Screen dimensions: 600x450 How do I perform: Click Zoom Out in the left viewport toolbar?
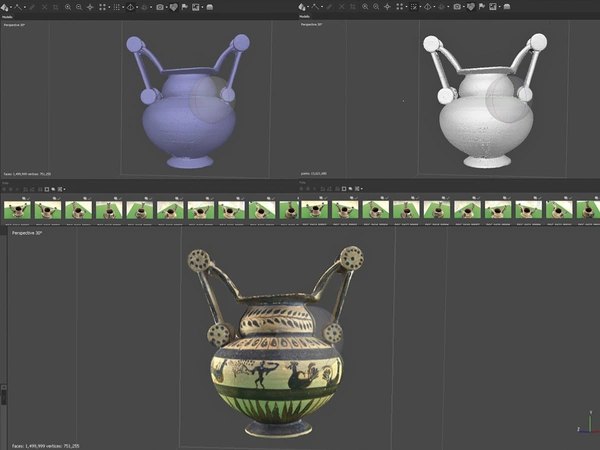(x=78, y=7)
